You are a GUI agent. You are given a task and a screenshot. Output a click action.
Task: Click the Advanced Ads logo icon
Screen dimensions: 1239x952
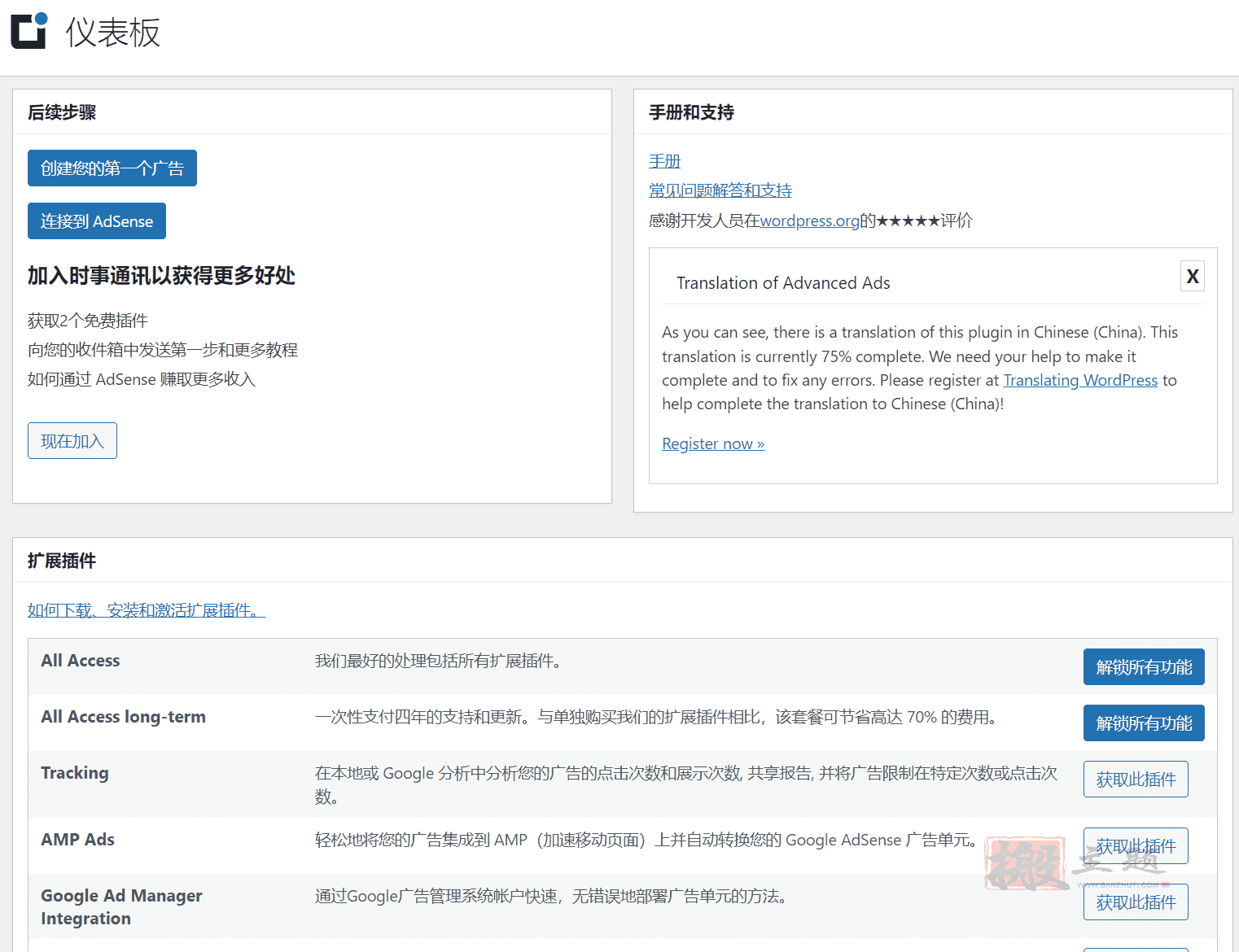click(x=29, y=31)
